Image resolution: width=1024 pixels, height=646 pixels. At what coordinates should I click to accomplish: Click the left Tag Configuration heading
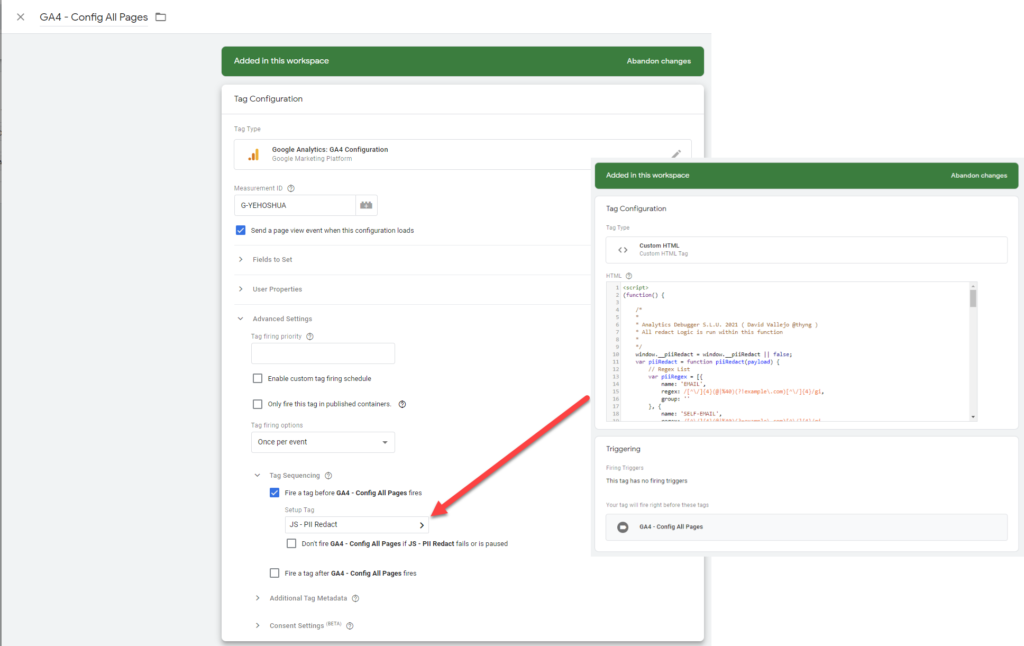click(268, 99)
